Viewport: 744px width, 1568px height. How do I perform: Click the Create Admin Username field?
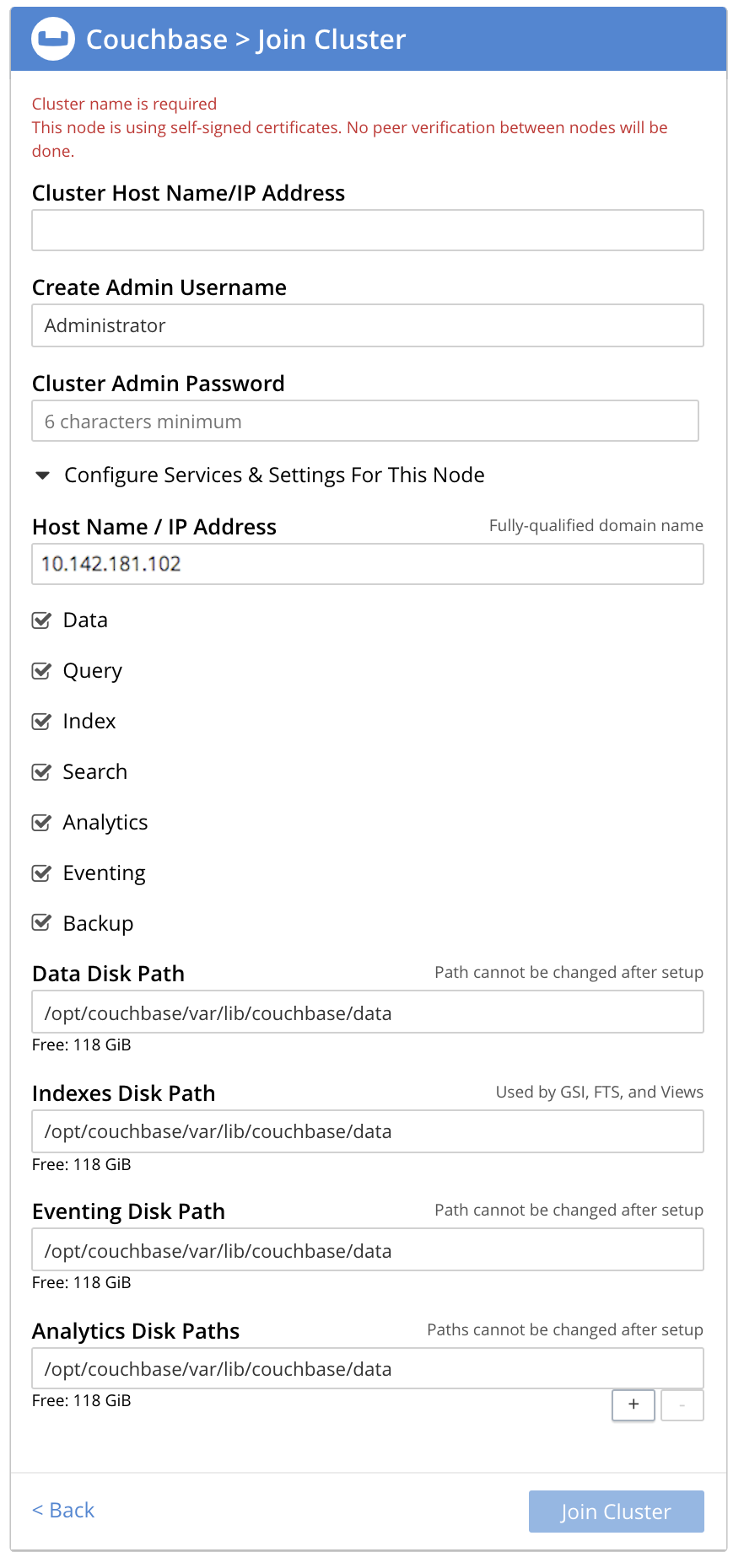(368, 325)
